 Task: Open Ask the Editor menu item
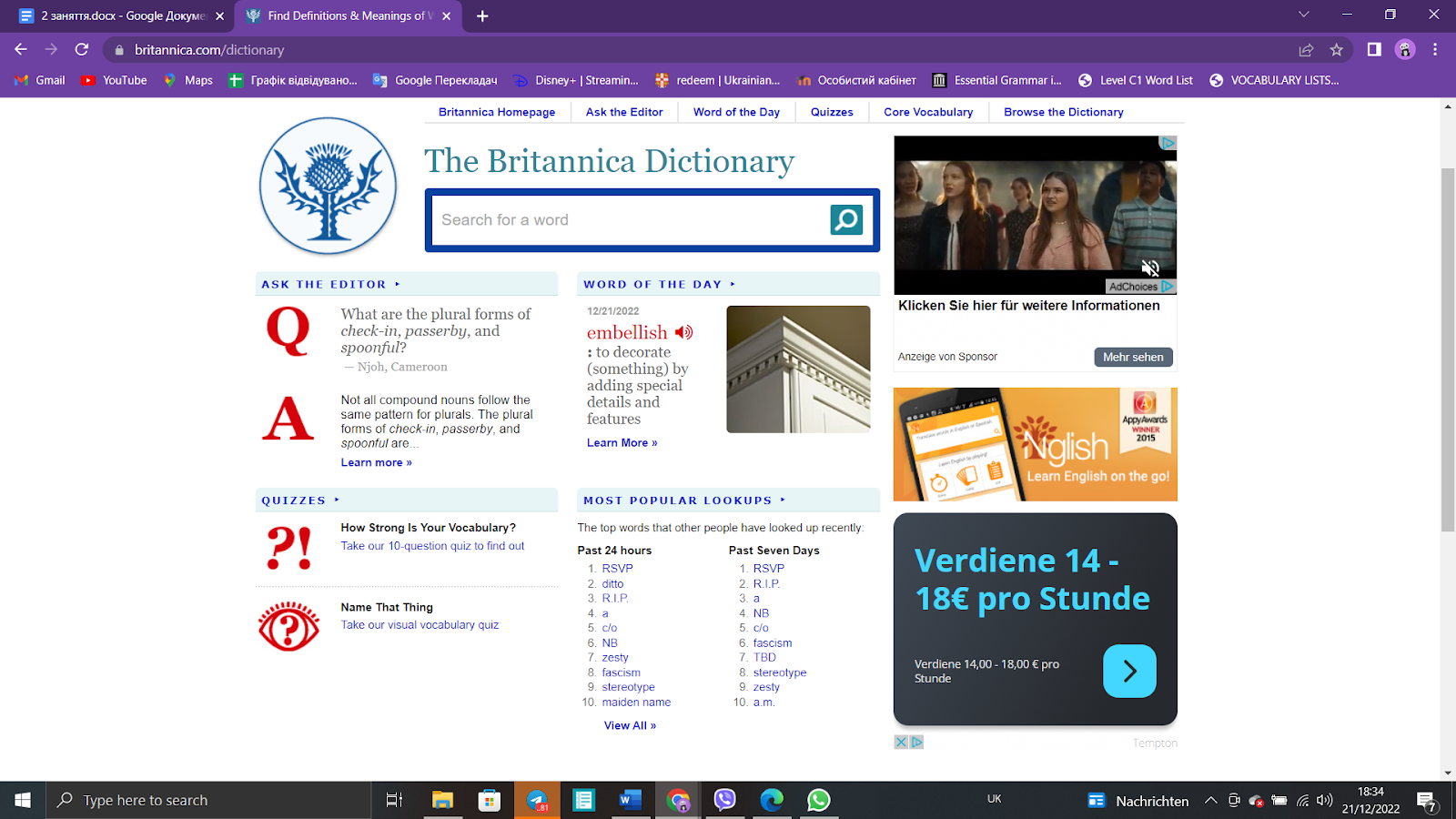click(x=624, y=112)
